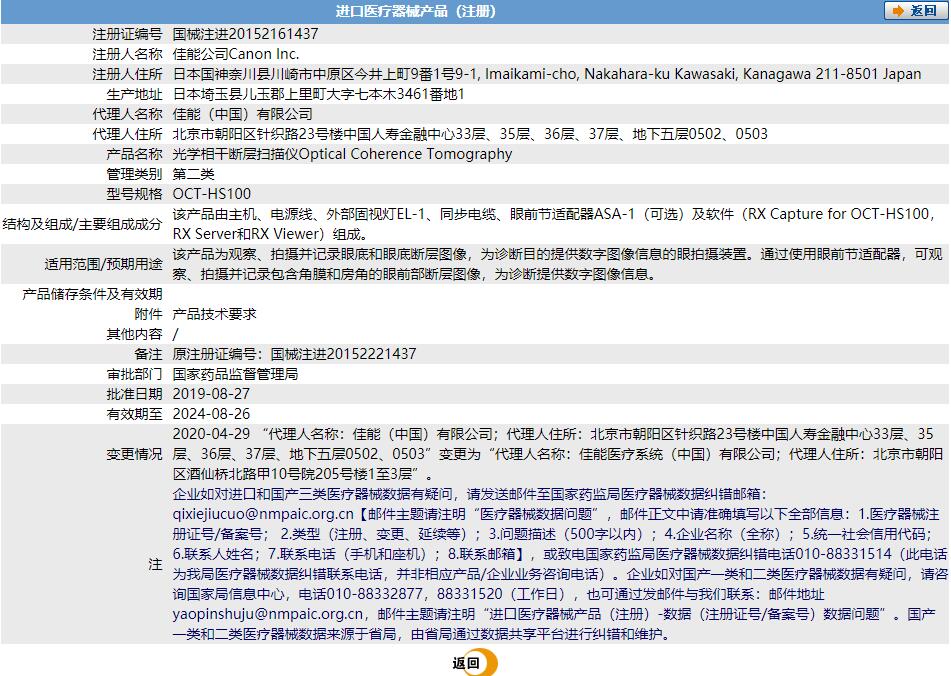
Task: Click the bottom 返回 button
Action: [x=474, y=663]
